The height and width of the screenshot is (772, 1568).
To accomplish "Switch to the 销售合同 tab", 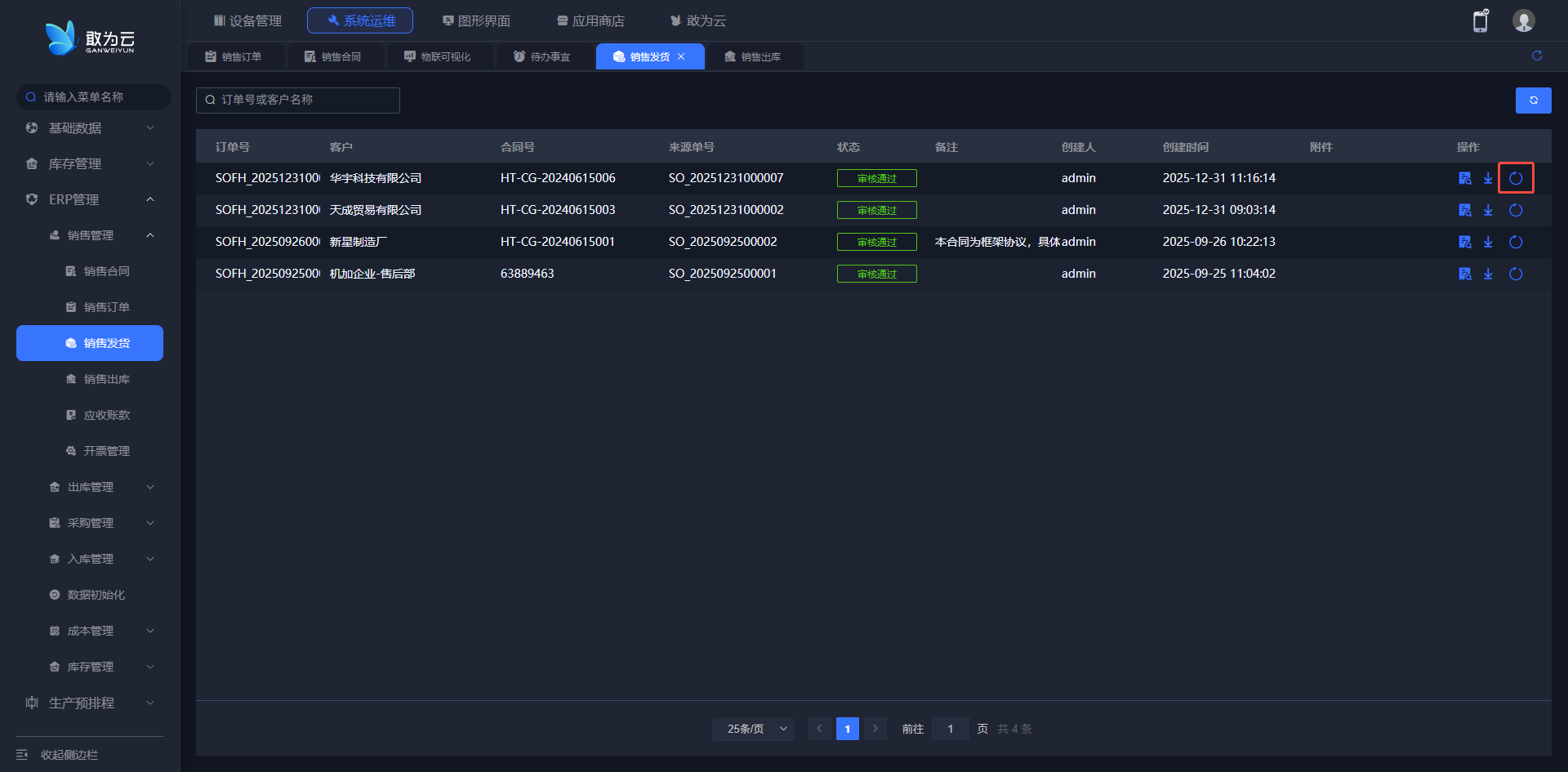I will [333, 56].
